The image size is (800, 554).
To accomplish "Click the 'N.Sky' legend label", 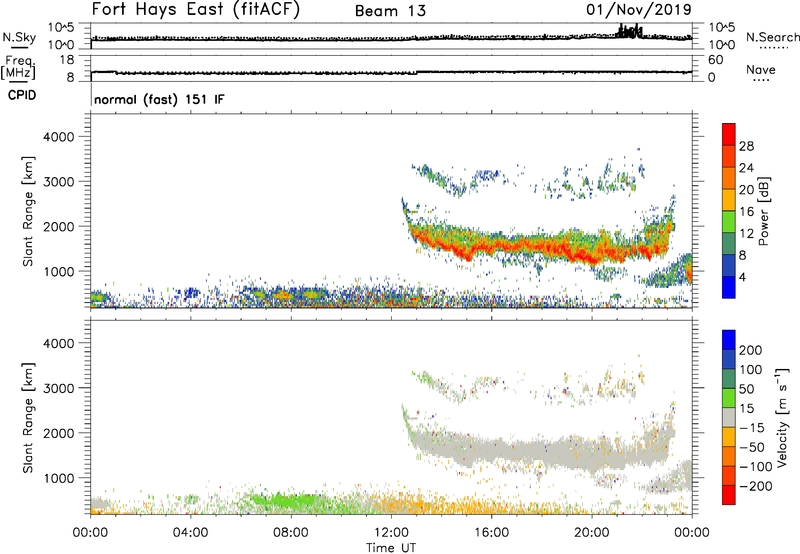I will point(19,37).
